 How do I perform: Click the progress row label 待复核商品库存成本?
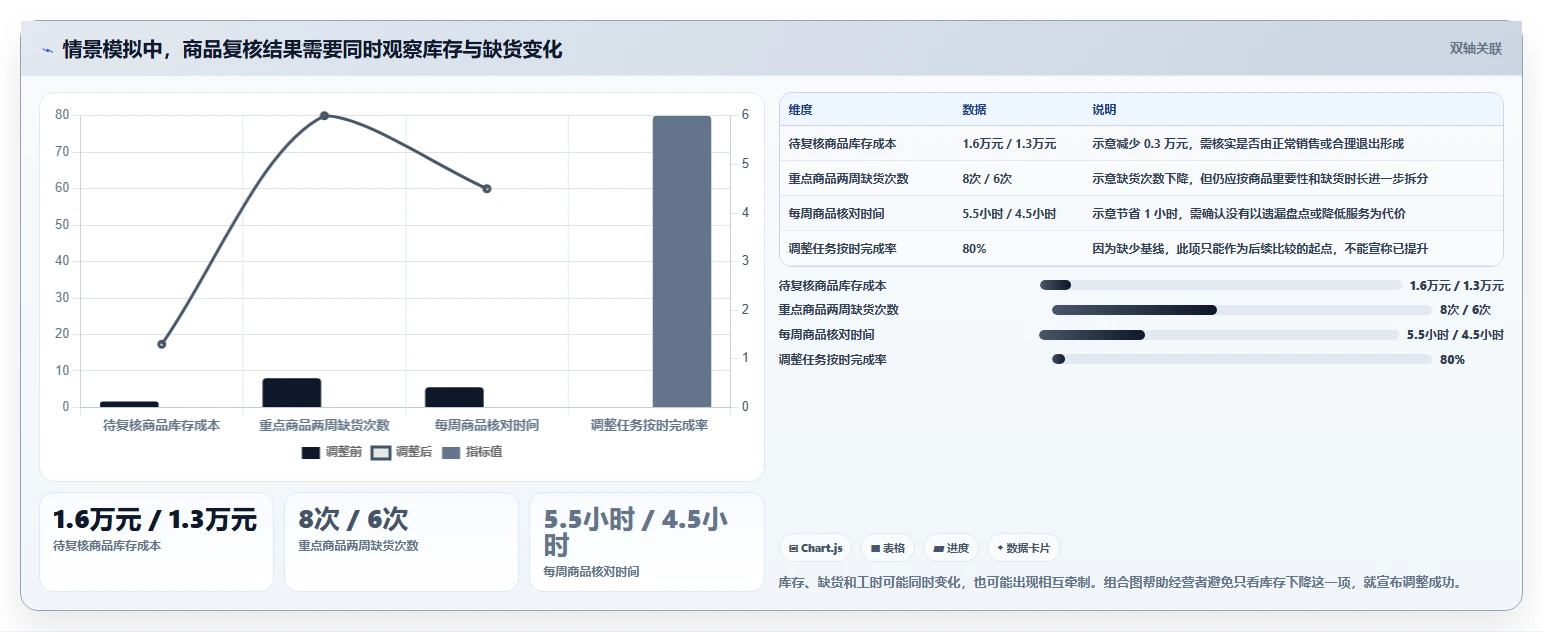(832, 286)
